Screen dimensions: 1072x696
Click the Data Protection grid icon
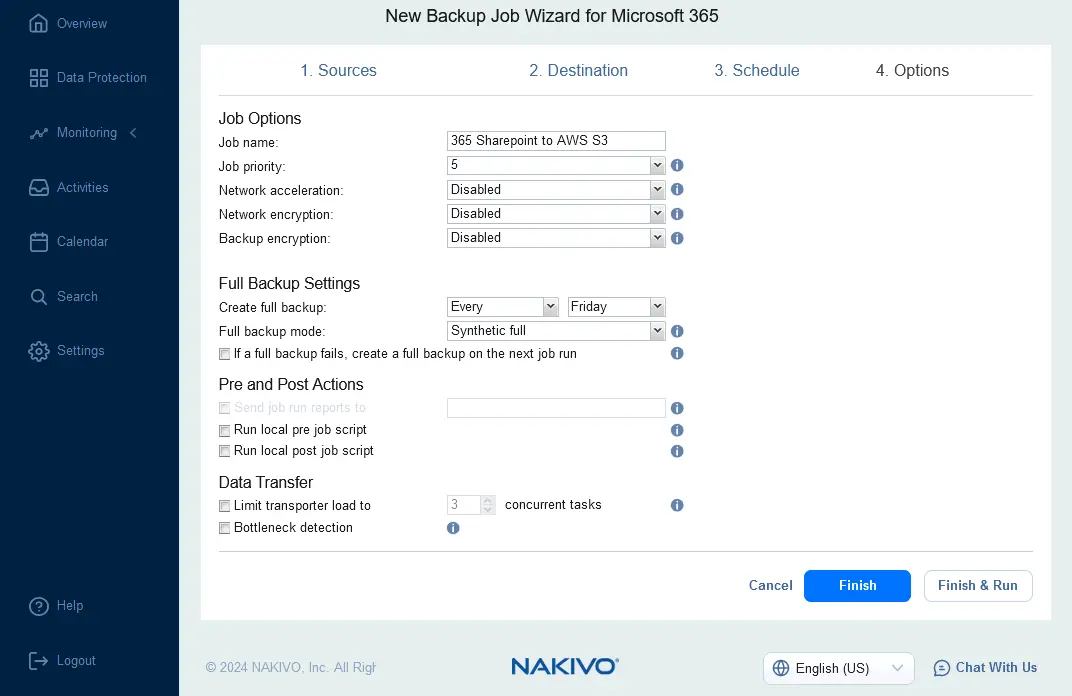(x=38, y=78)
